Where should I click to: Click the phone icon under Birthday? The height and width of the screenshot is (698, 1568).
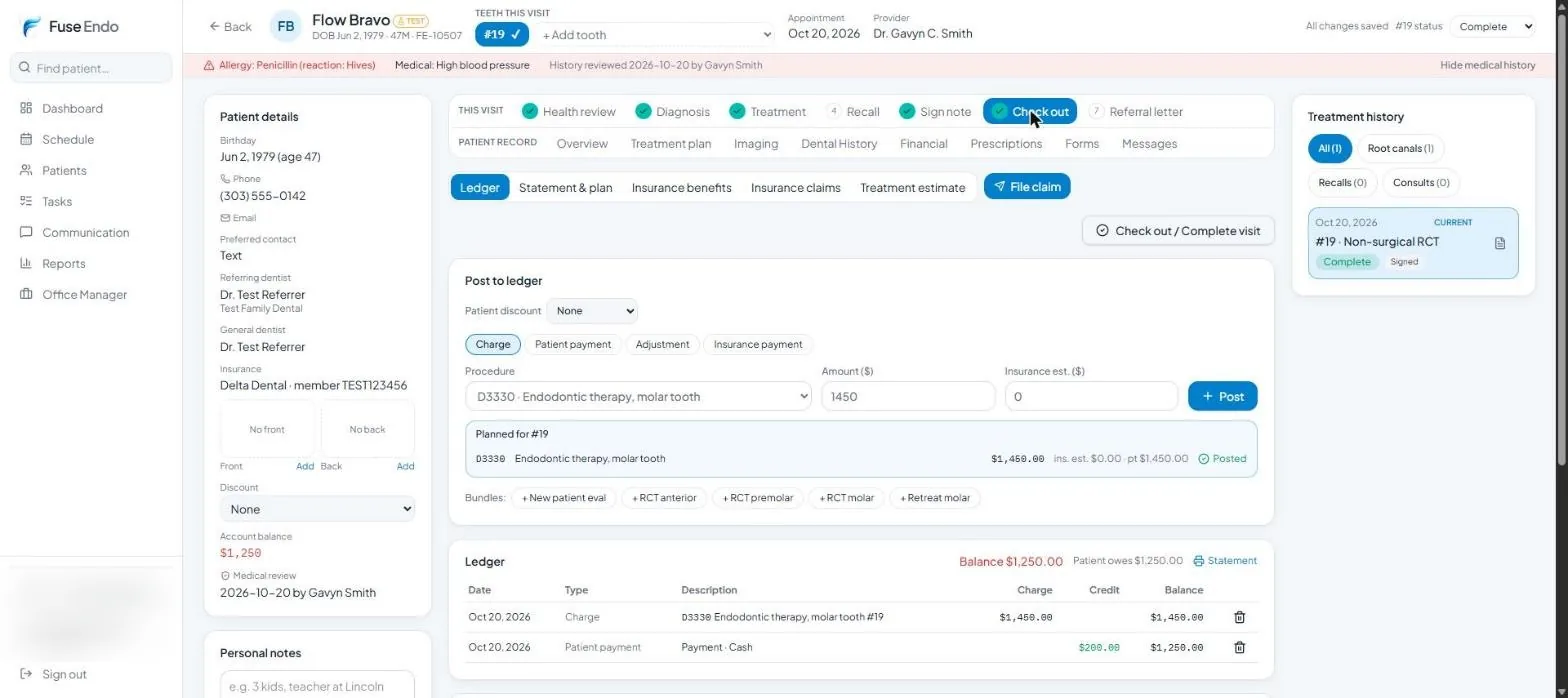point(225,179)
